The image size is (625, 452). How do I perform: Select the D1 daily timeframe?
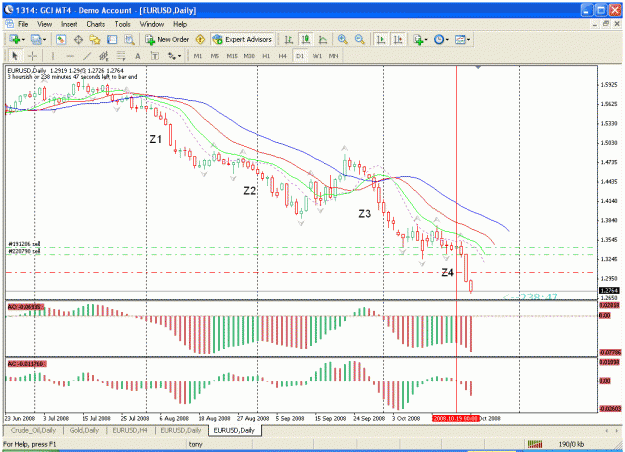(300, 56)
